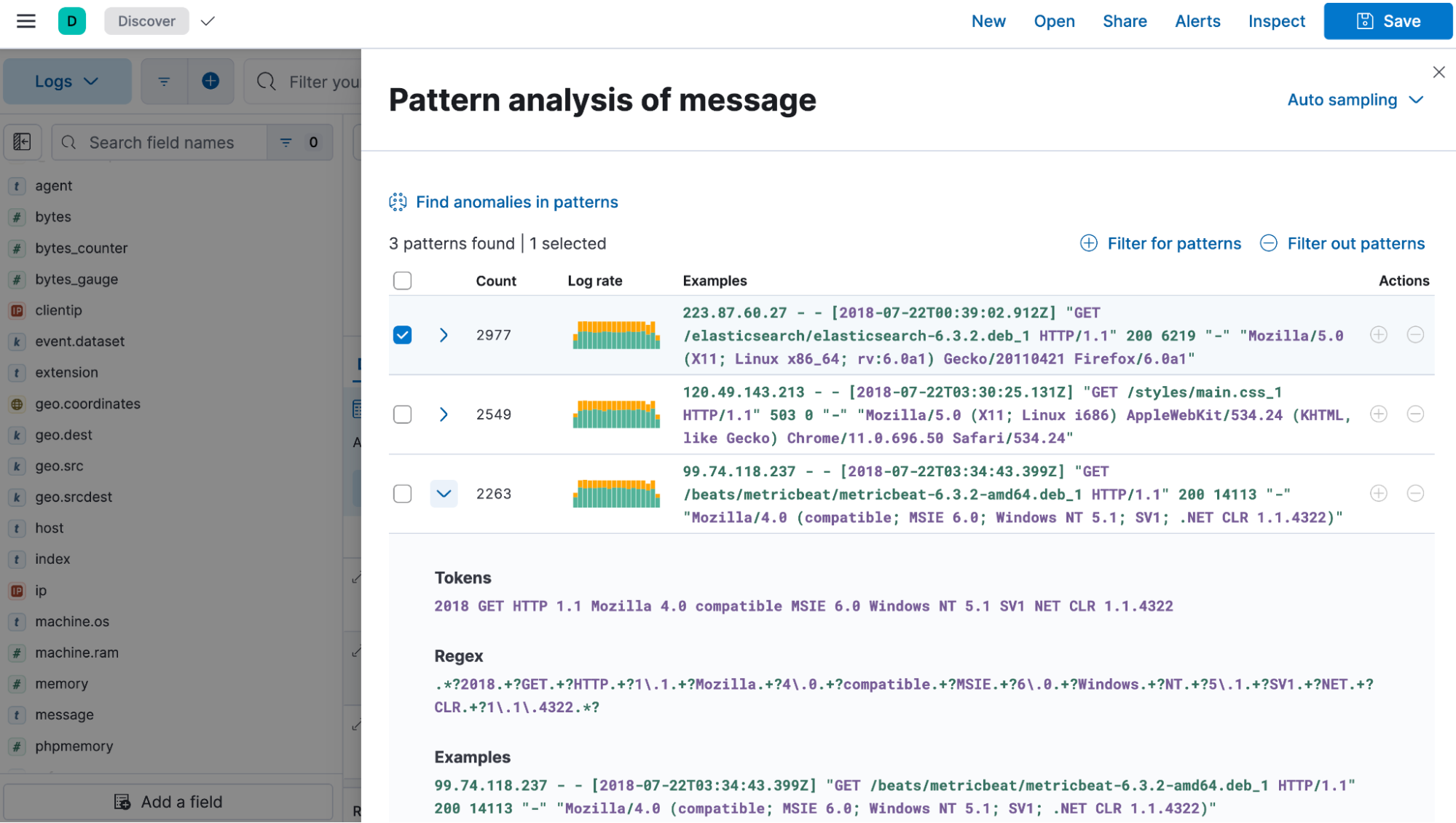Open the Auto sampling dropdown
Screen dimensions: 1456x823
click(x=1355, y=100)
